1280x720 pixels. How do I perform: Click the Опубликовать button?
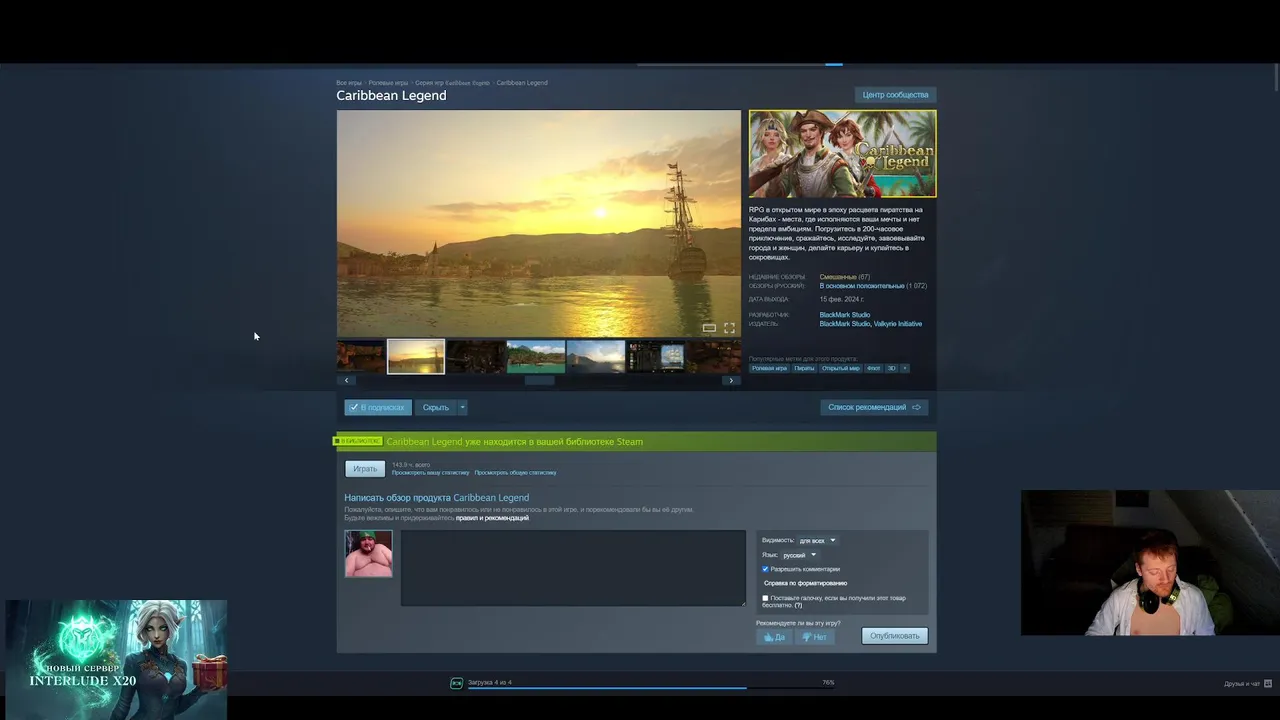895,636
